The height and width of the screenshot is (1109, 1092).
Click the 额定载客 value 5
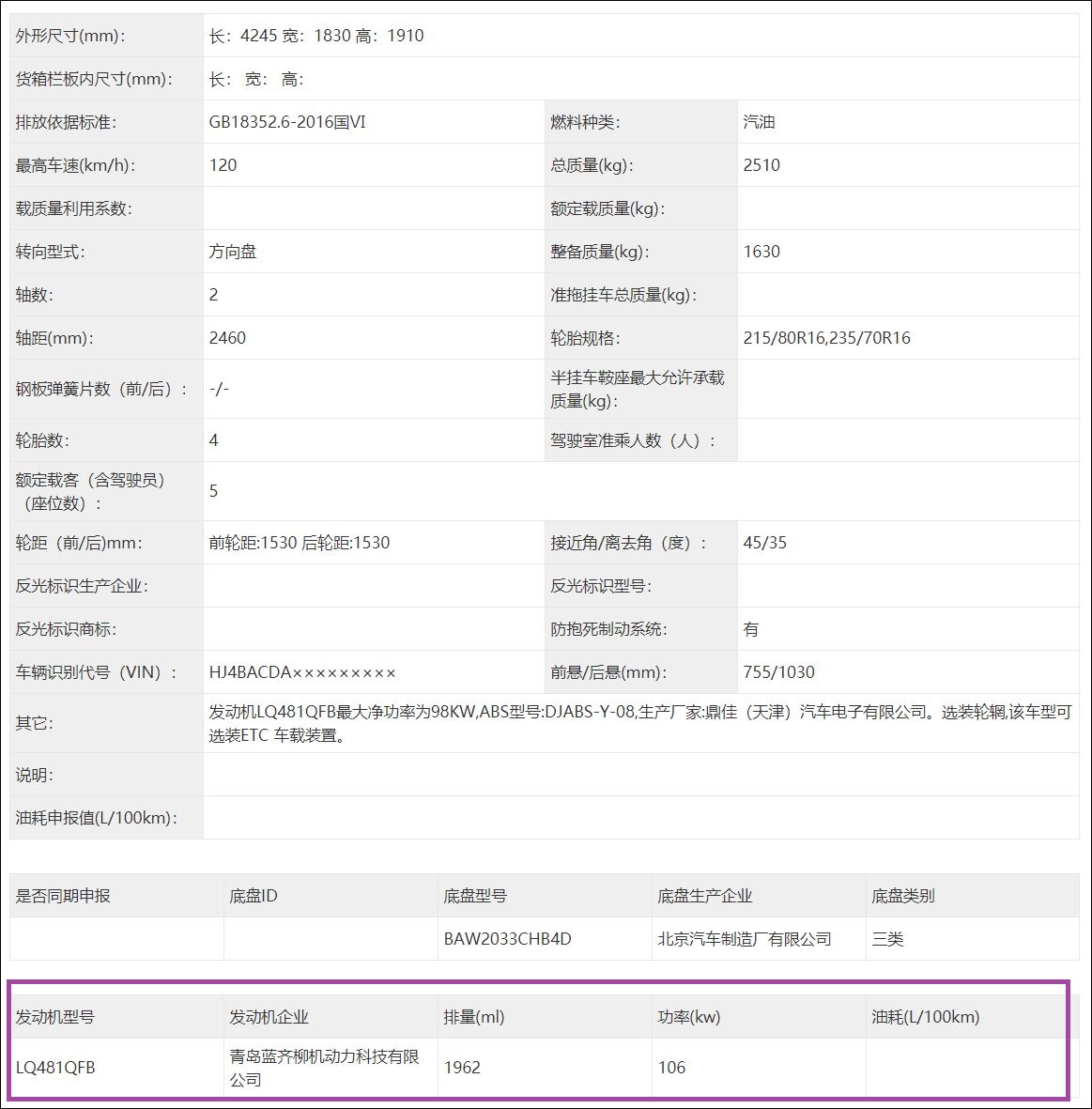[215, 490]
